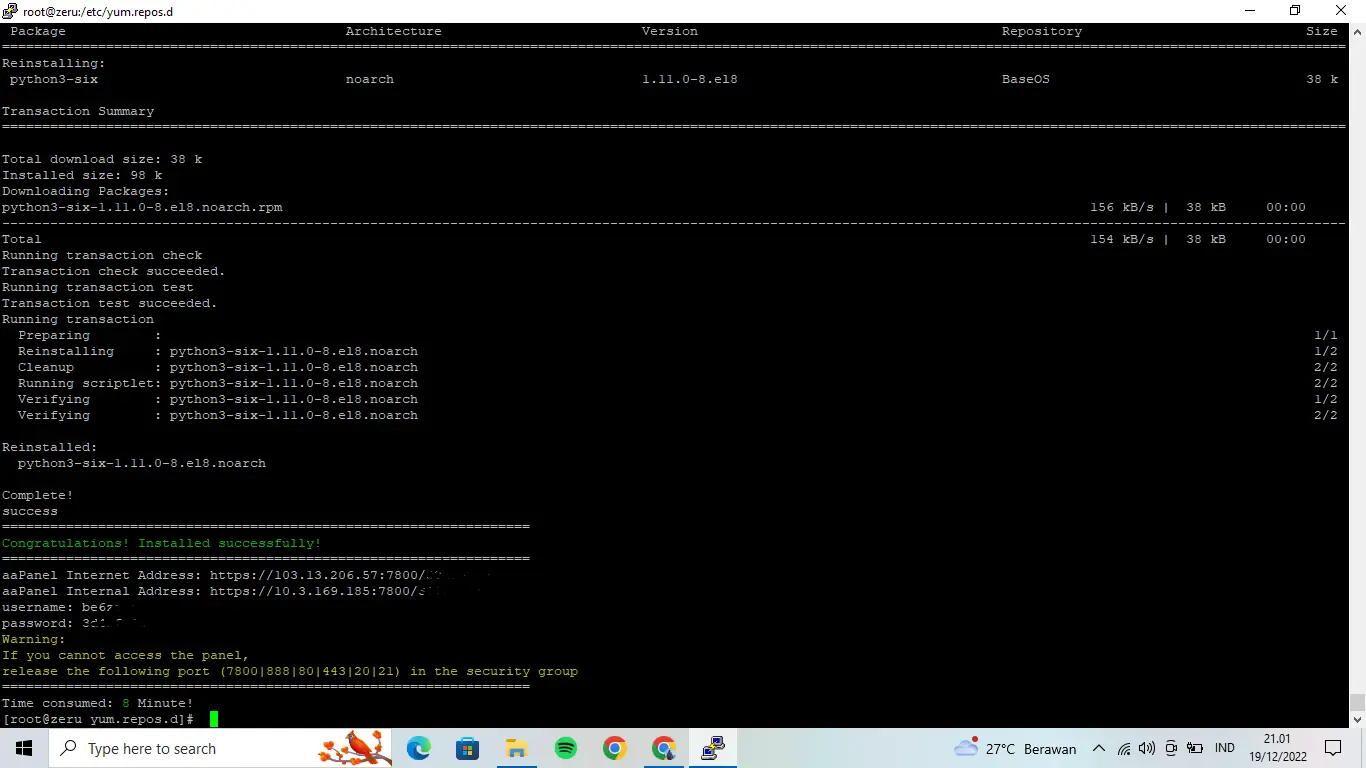This screenshot has height=768, width=1366.
Task: Open the Windows Start menu
Action: 23,748
